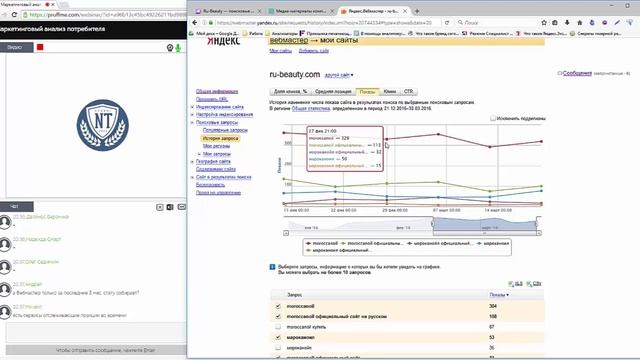Select the 'Клики' chart tab

(390, 91)
